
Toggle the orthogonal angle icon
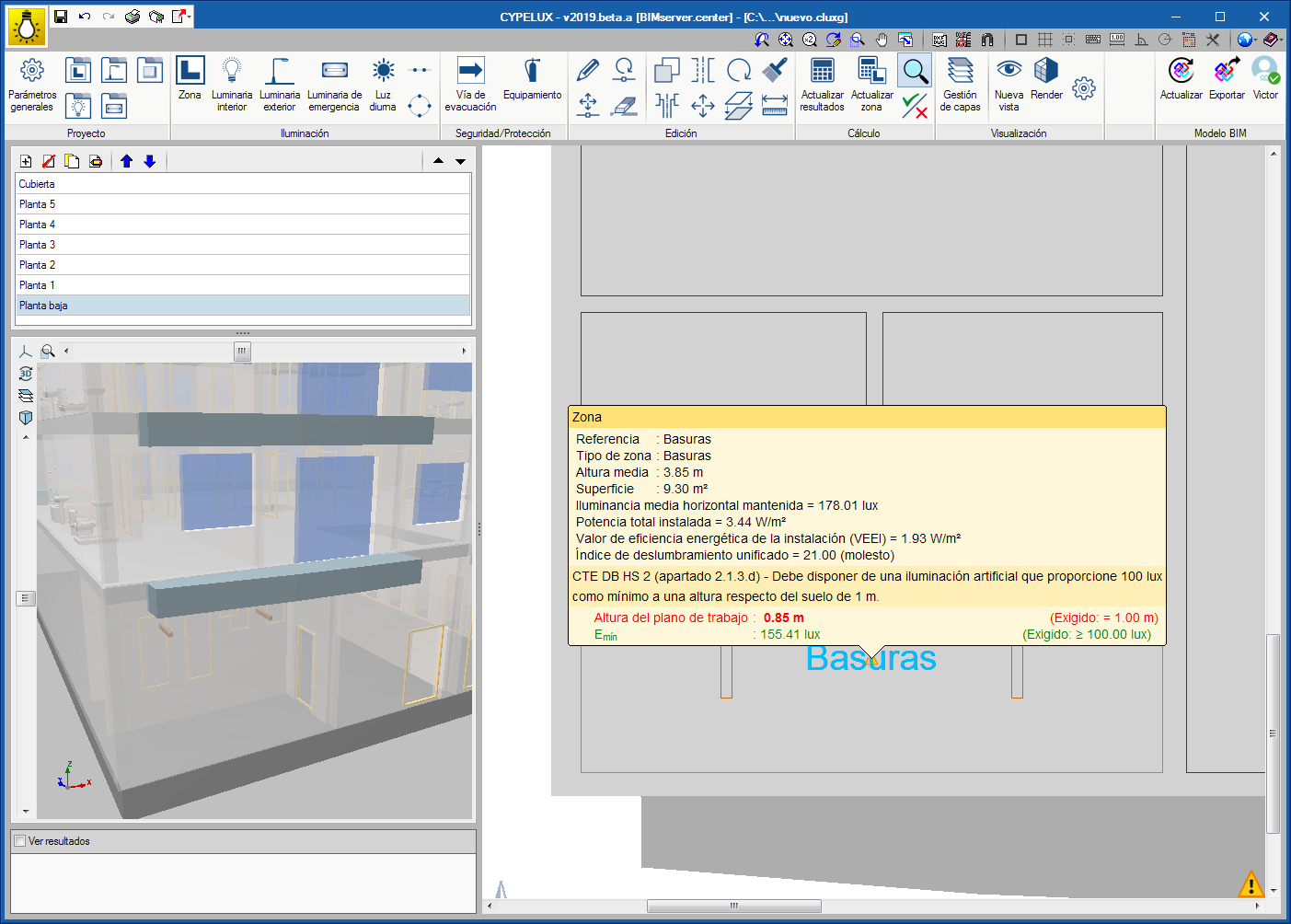(x=1141, y=40)
